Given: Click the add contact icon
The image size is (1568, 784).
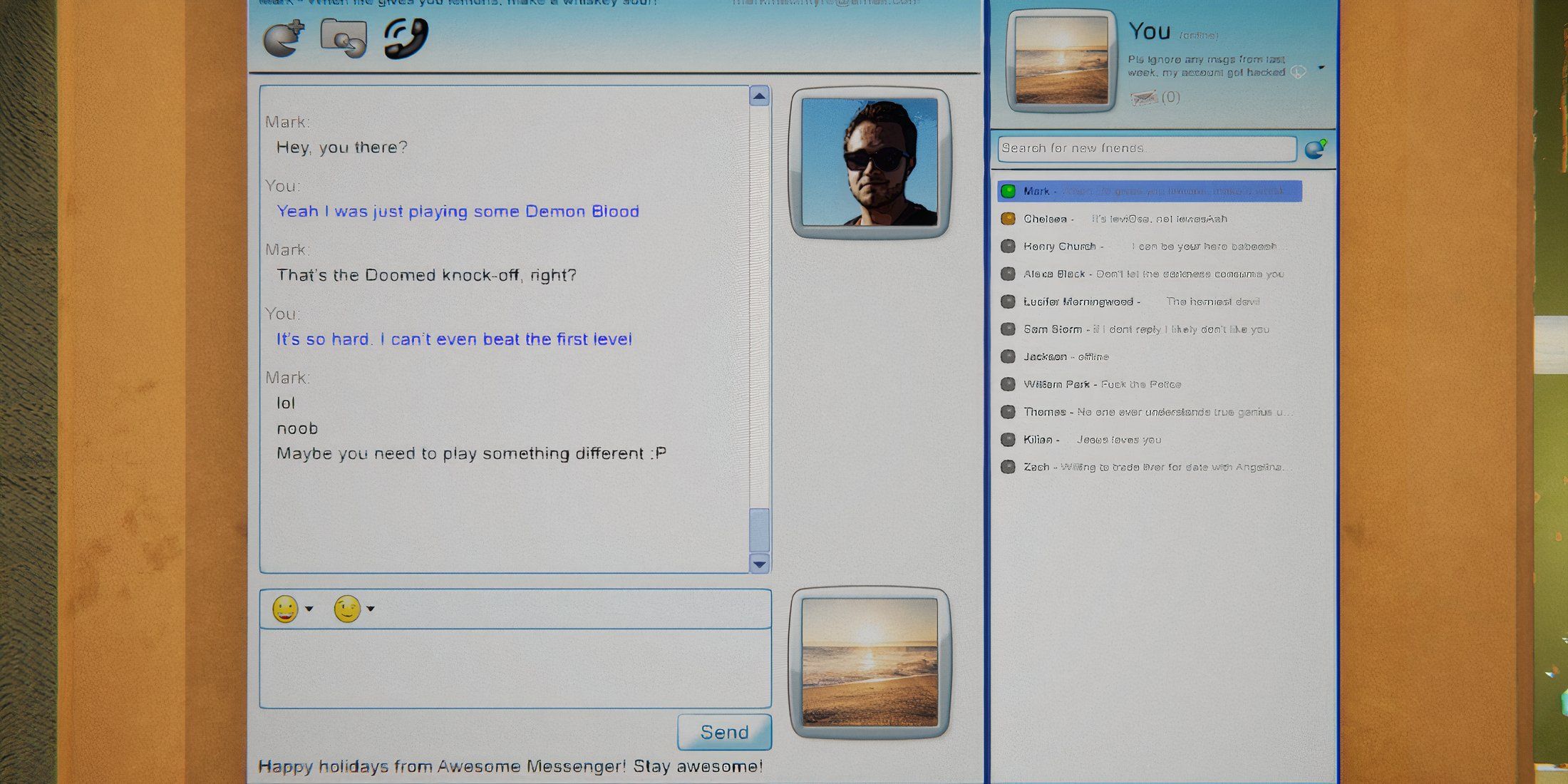Looking at the screenshot, I should 284,38.
